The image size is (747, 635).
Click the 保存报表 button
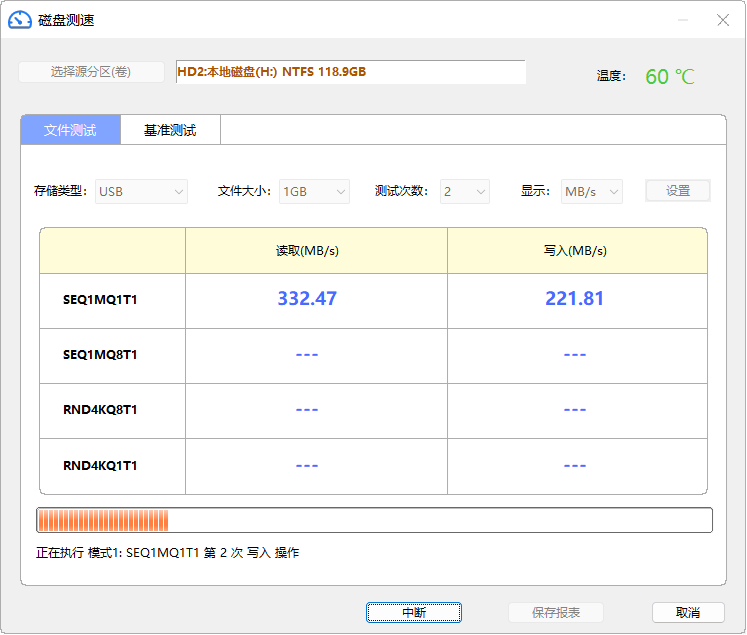coord(556,612)
